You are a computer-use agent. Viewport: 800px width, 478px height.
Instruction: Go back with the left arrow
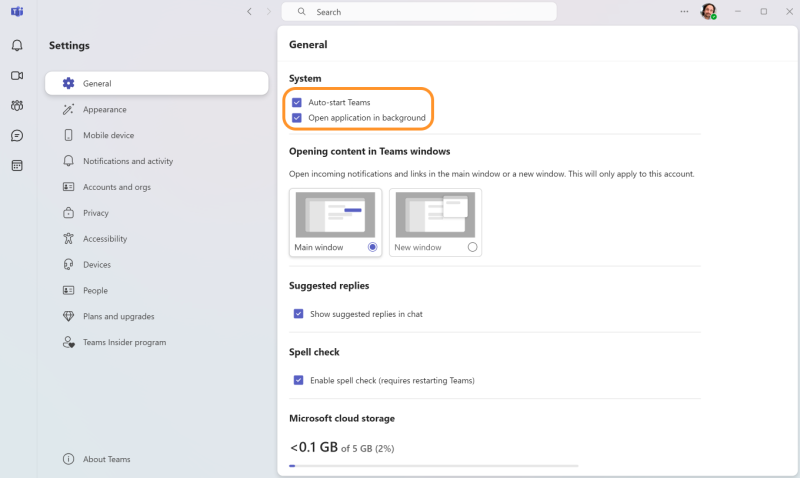(x=249, y=11)
